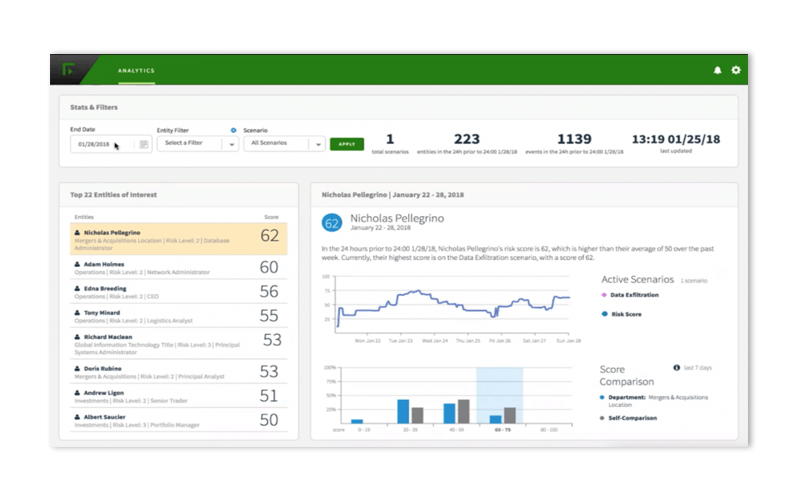Open the End Date calendar picker
This screenshot has width=800, height=500.
coord(144,144)
